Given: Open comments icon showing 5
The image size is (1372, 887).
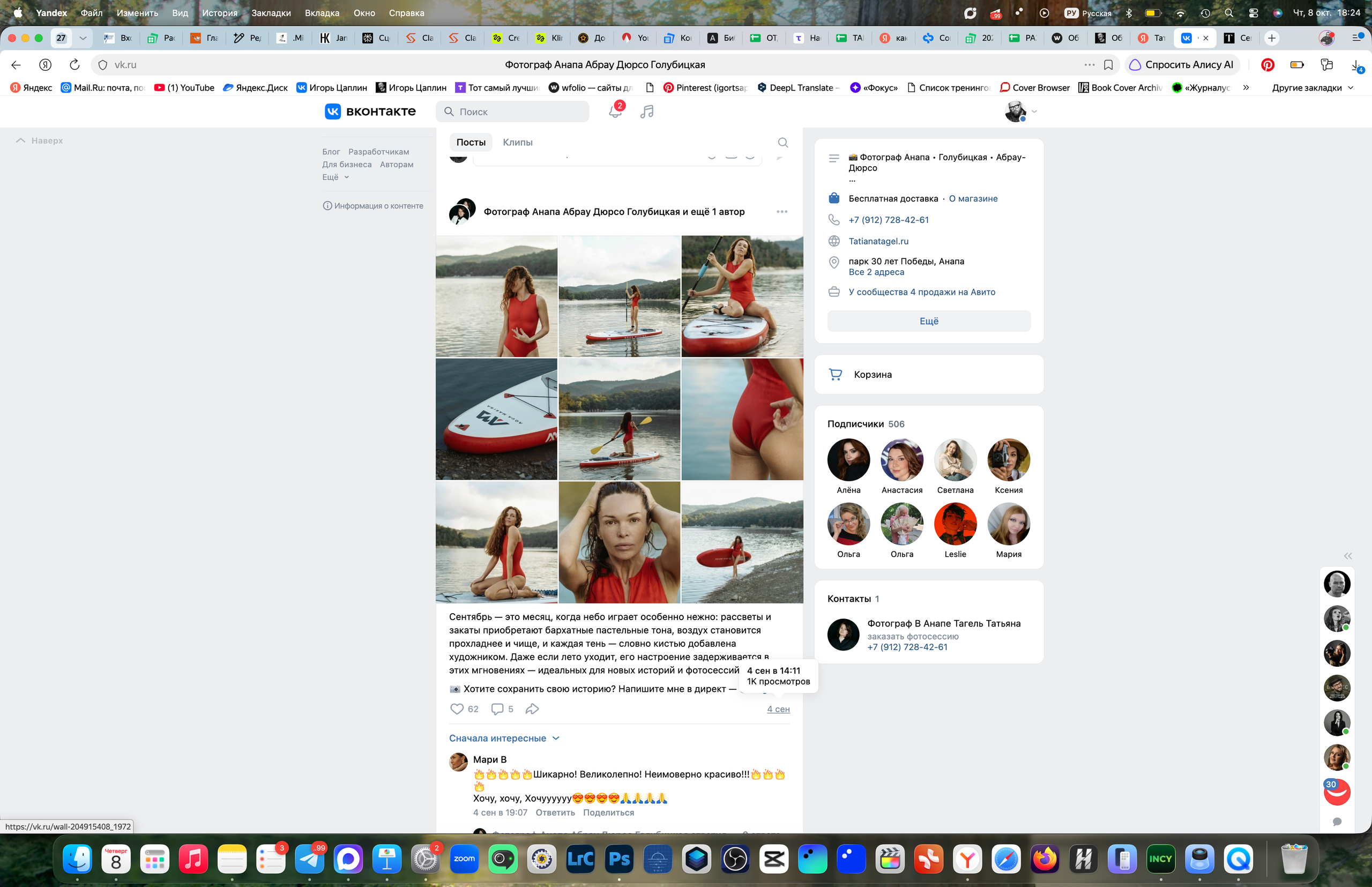Looking at the screenshot, I should [497, 709].
